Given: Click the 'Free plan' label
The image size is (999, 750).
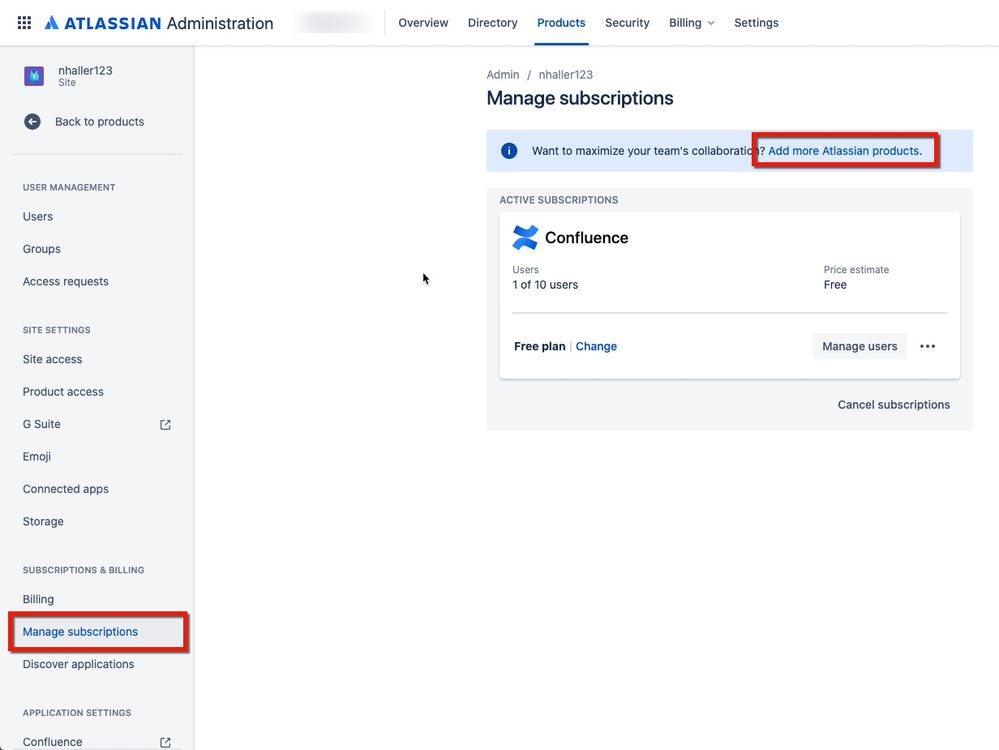Looking at the screenshot, I should click(540, 347).
